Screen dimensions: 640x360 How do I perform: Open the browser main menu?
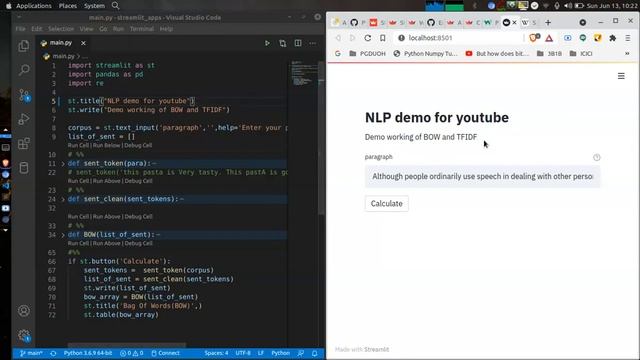click(x=628, y=38)
